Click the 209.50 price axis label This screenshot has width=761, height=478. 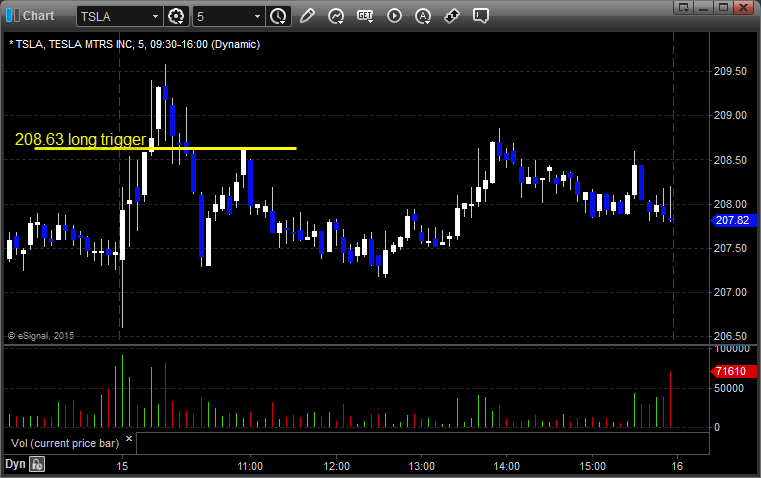pyautogui.click(x=730, y=71)
